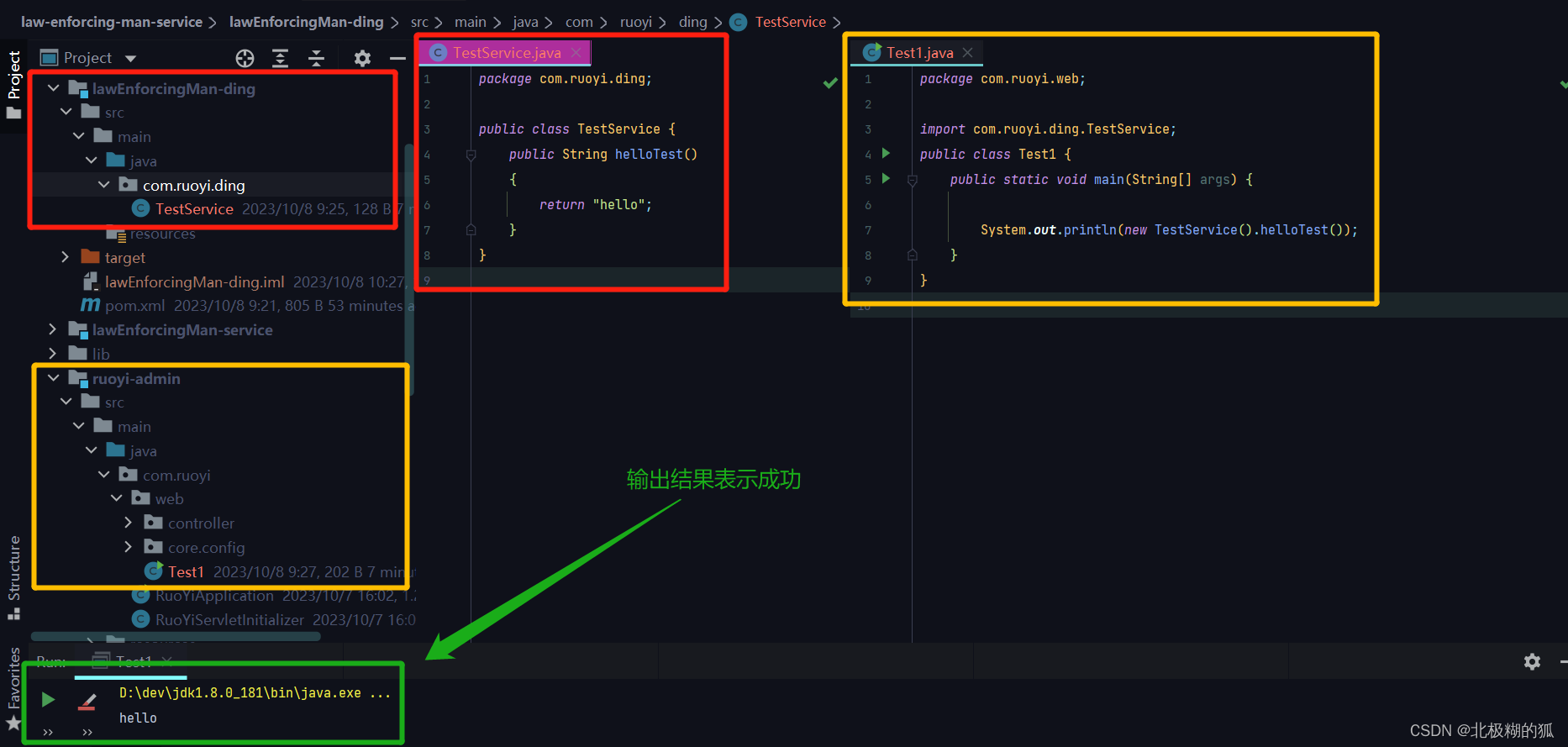Click the red eraser icon in the Run panel
Screen dimensions: 1568x747
(x=87, y=701)
